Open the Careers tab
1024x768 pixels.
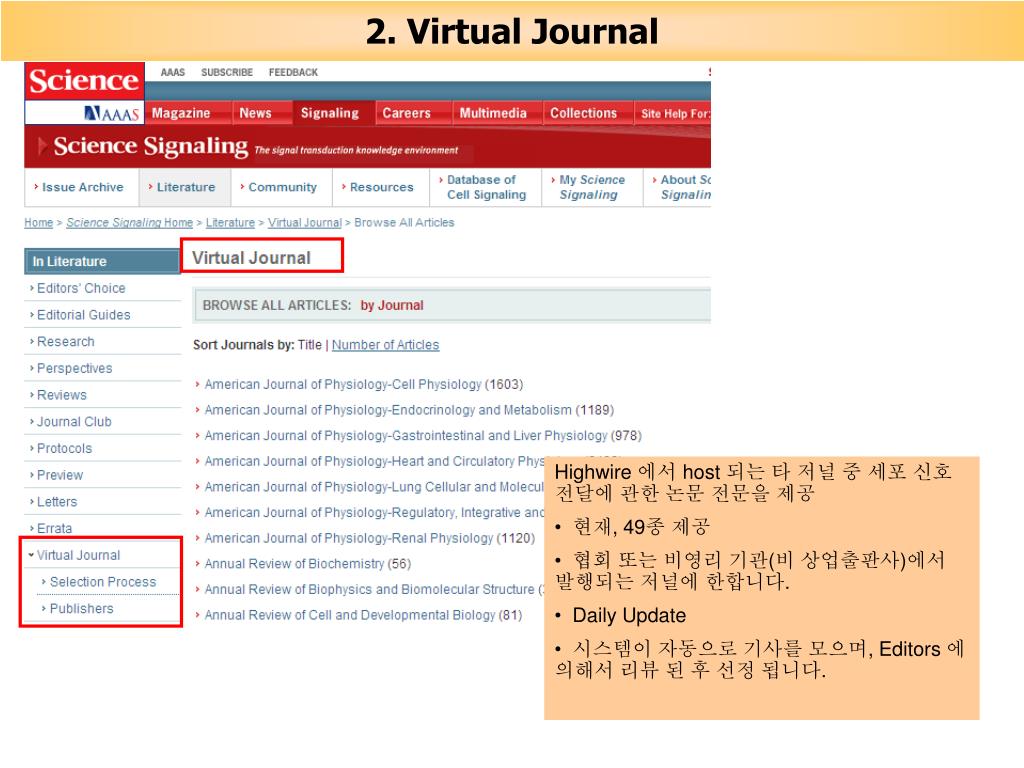406,113
